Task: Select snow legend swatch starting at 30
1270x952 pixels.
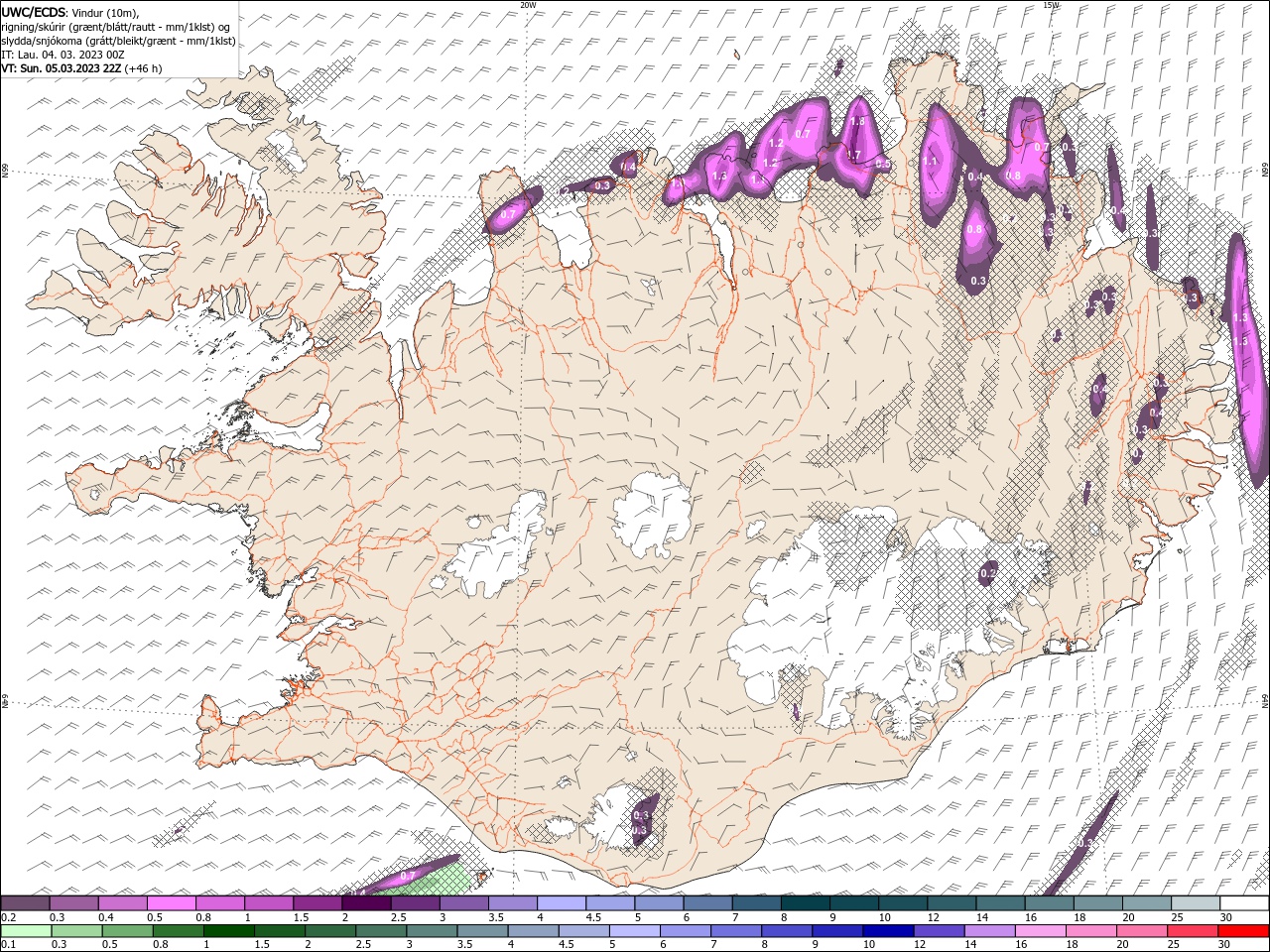Action: pos(1244,903)
